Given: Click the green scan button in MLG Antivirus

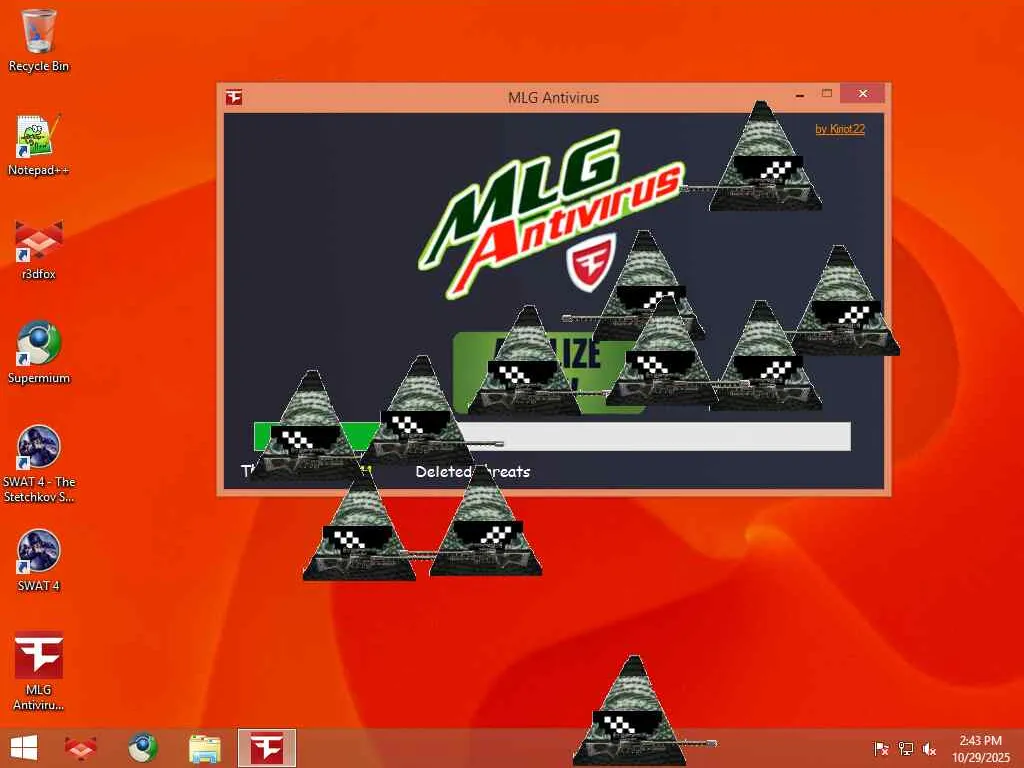Looking at the screenshot, I should click(x=548, y=372).
